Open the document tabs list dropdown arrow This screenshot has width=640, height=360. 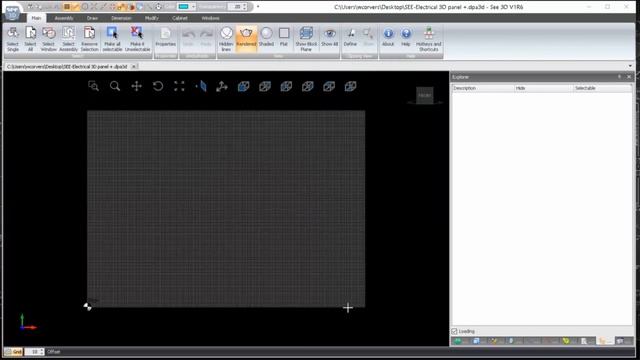[630, 66]
